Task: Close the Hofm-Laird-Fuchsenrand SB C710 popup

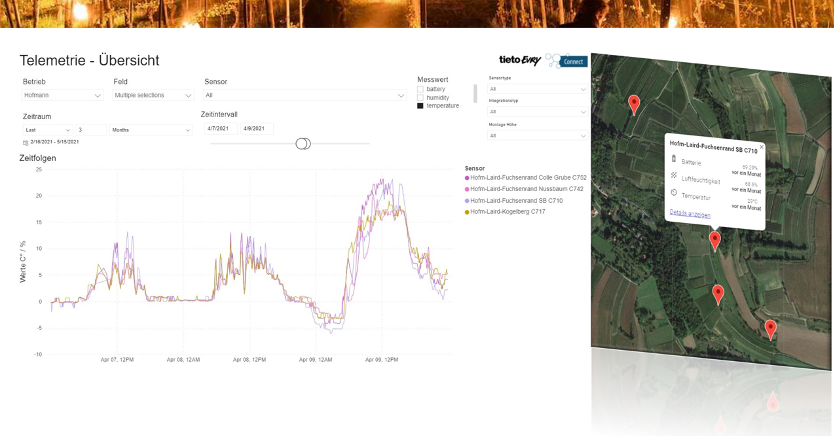Action: (x=761, y=147)
